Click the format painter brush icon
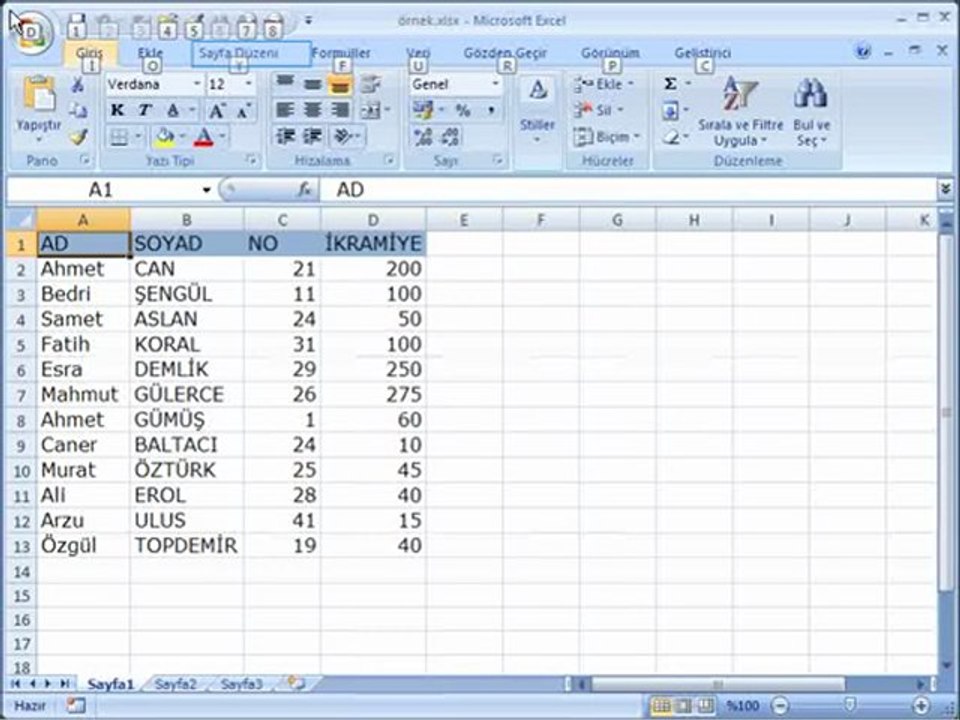The width and height of the screenshot is (960, 720). (x=78, y=136)
